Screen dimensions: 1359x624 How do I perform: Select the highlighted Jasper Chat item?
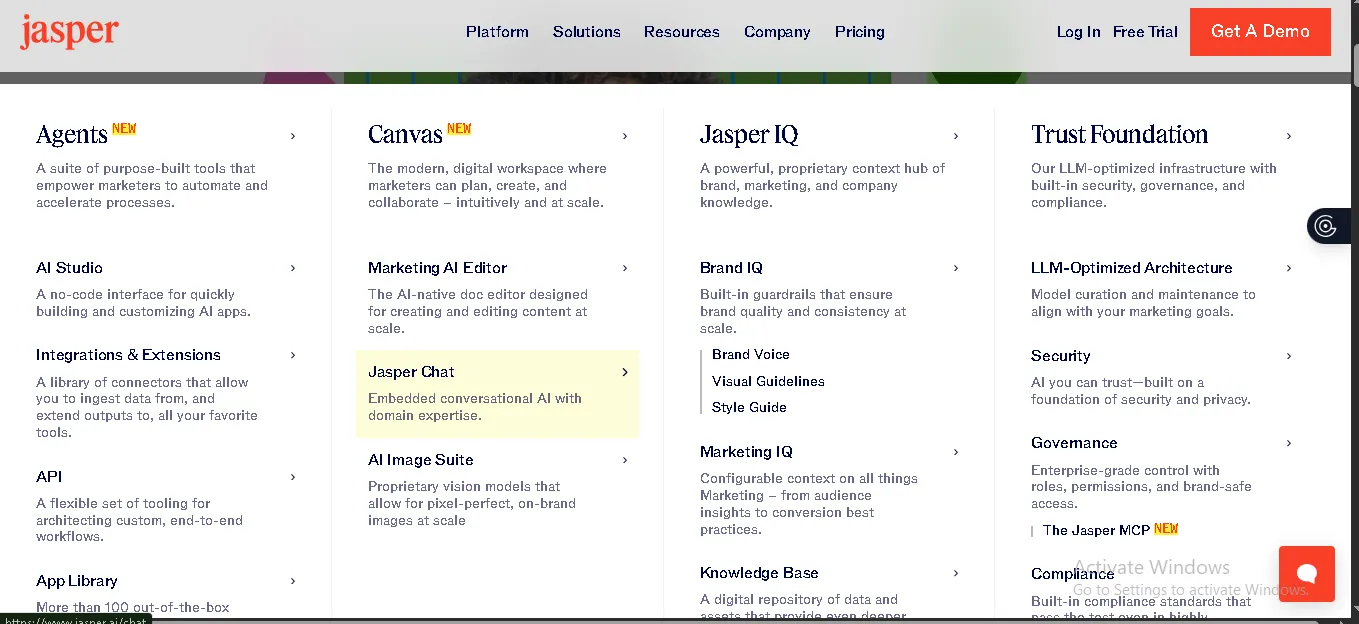click(497, 393)
